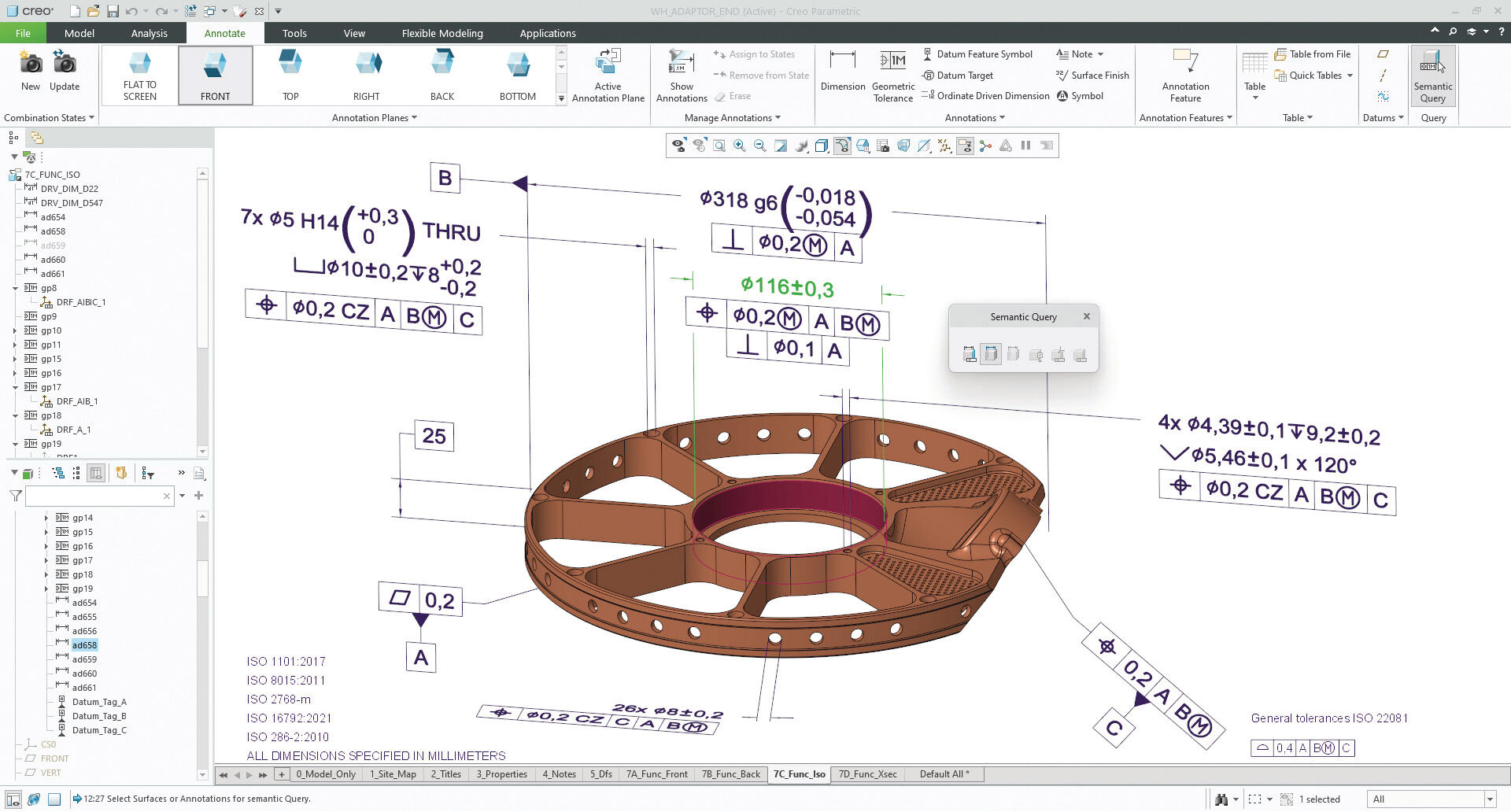Activate the Semantic Query tool
Screen dimensions: 1511x812
1432,75
